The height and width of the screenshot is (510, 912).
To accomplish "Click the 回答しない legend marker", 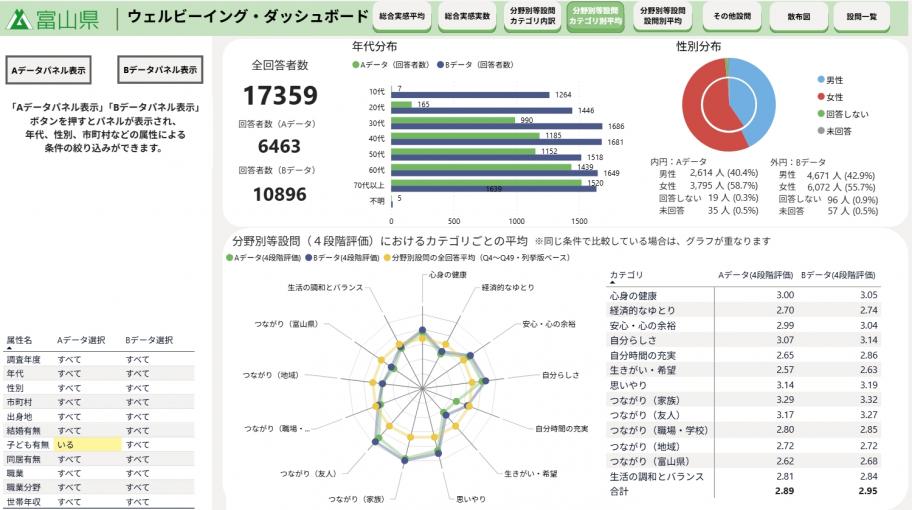I will (x=821, y=113).
